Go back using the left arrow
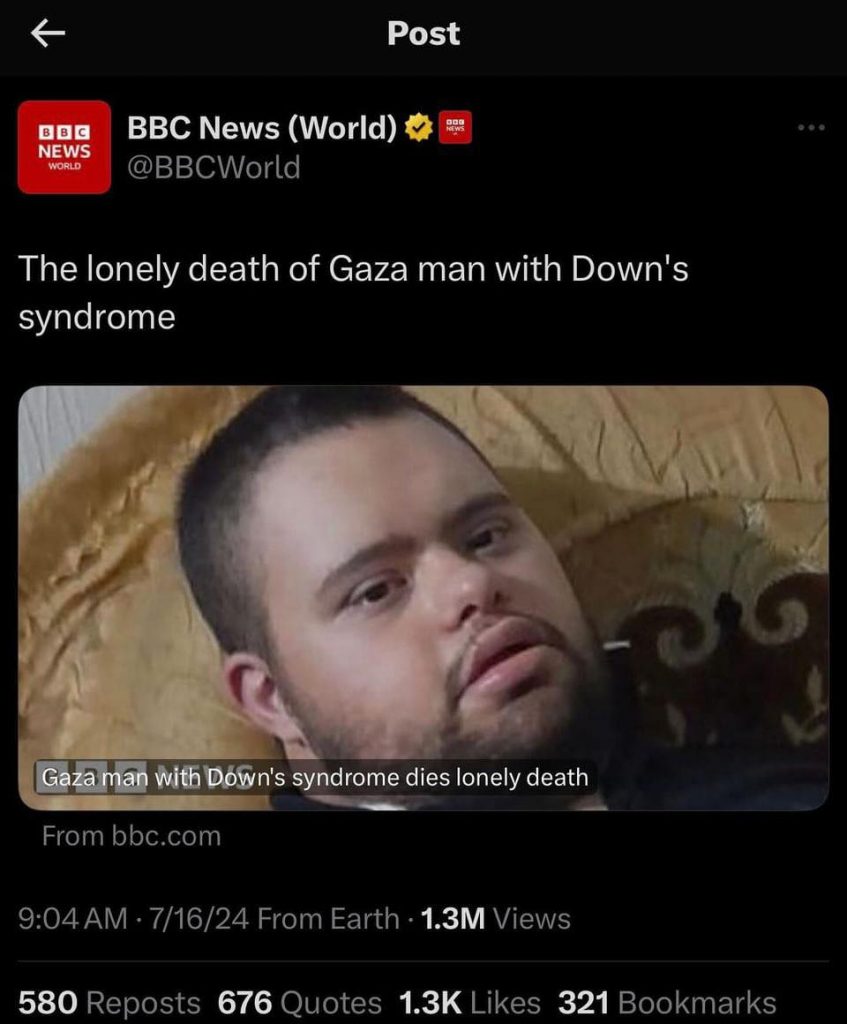This screenshot has width=847, height=1024. pyautogui.click(x=48, y=33)
